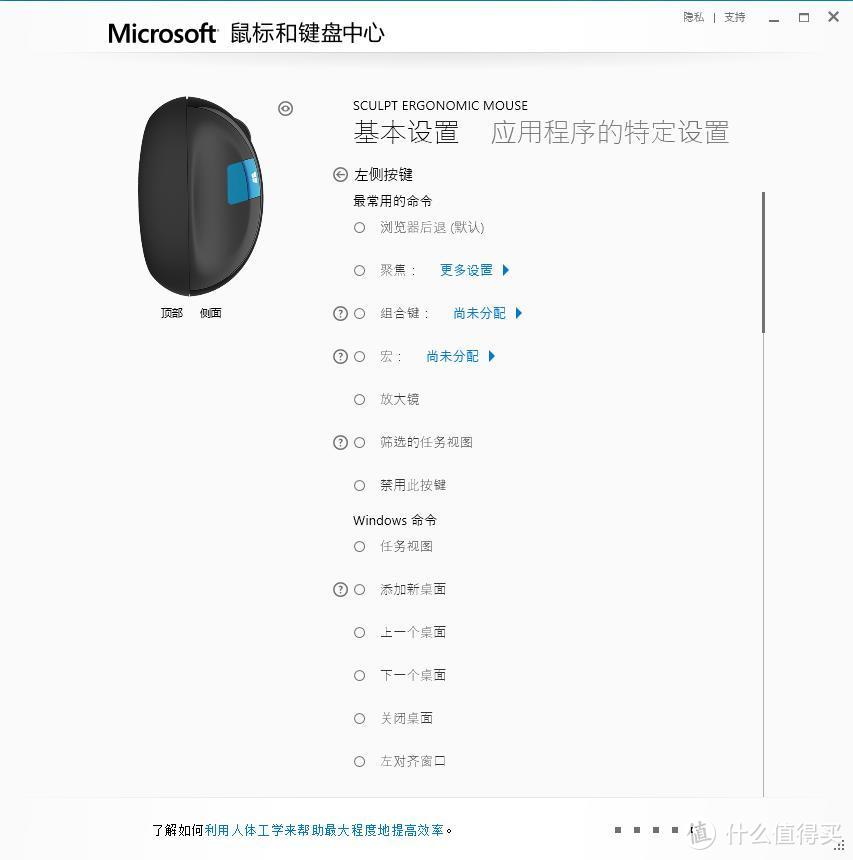The width and height of the screenshot is (853, 860).
Task: Select the 浏览器后退 (默认) radio button
Action: pos(359,227)
